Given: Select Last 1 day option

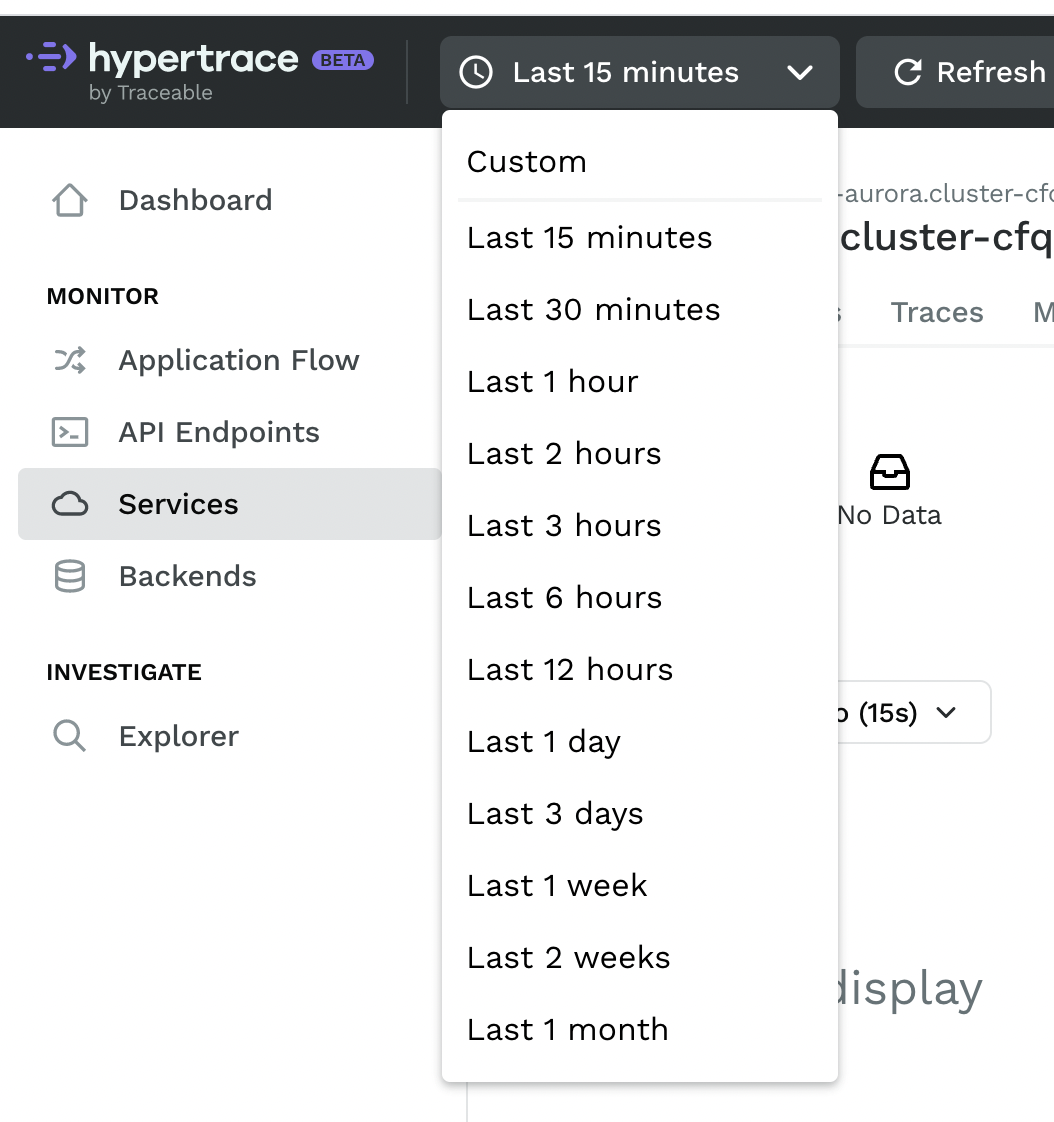Looking at the screenshot, I should coord(543,742).
